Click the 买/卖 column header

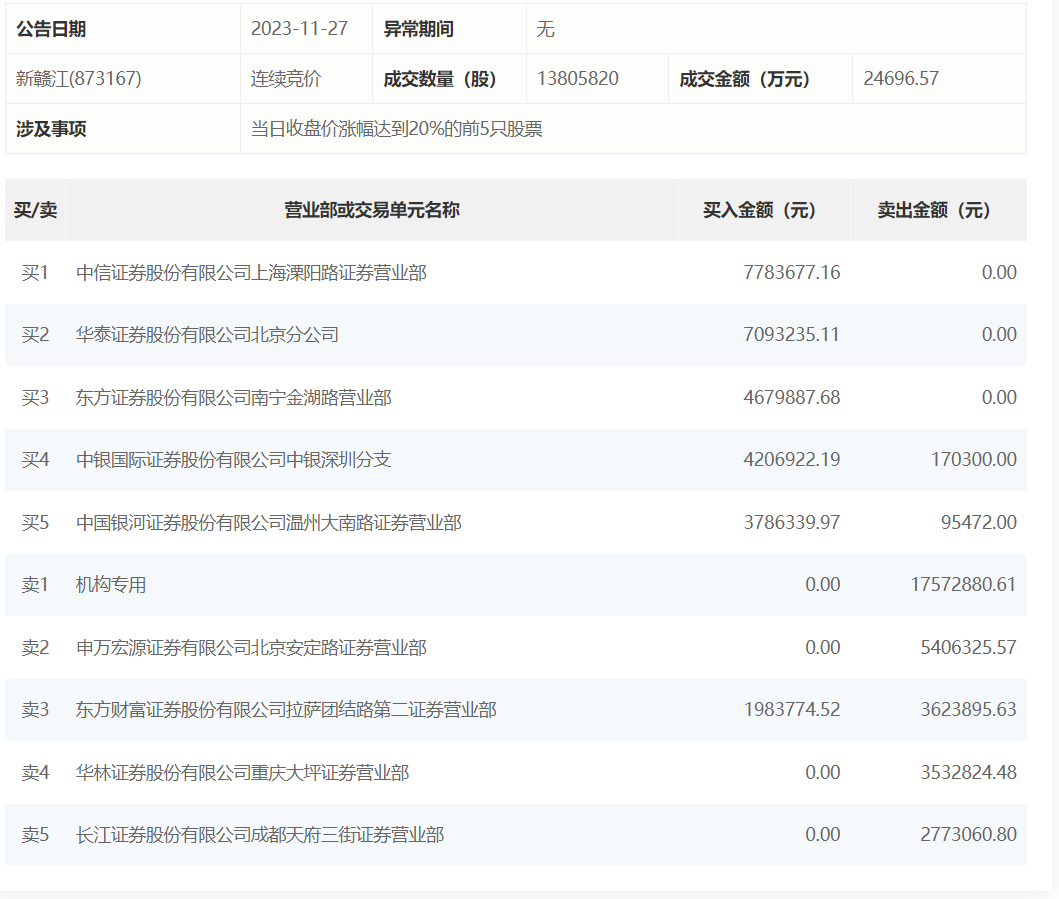[35, 210]
